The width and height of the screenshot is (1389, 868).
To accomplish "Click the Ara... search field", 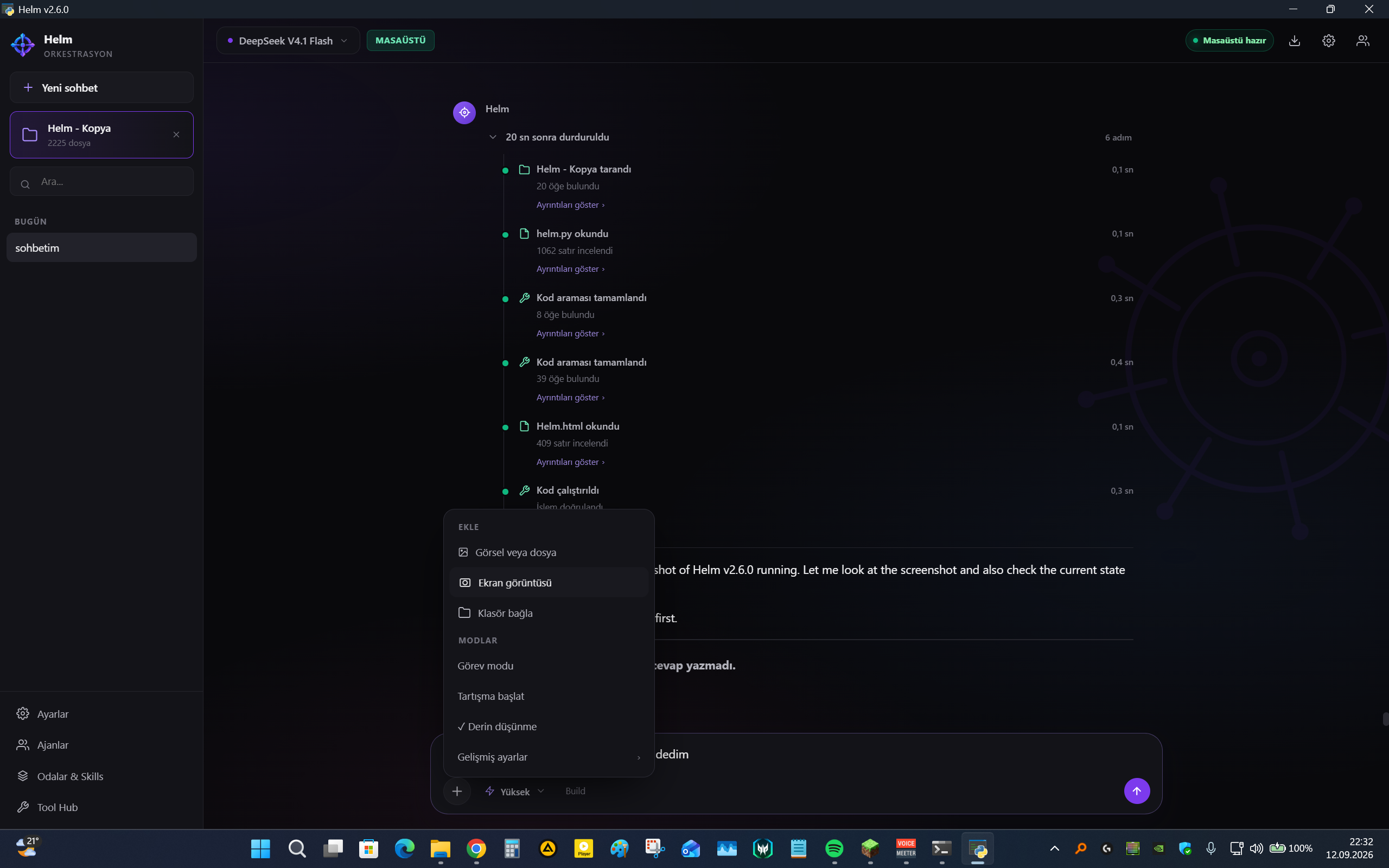I will [101, 182].
